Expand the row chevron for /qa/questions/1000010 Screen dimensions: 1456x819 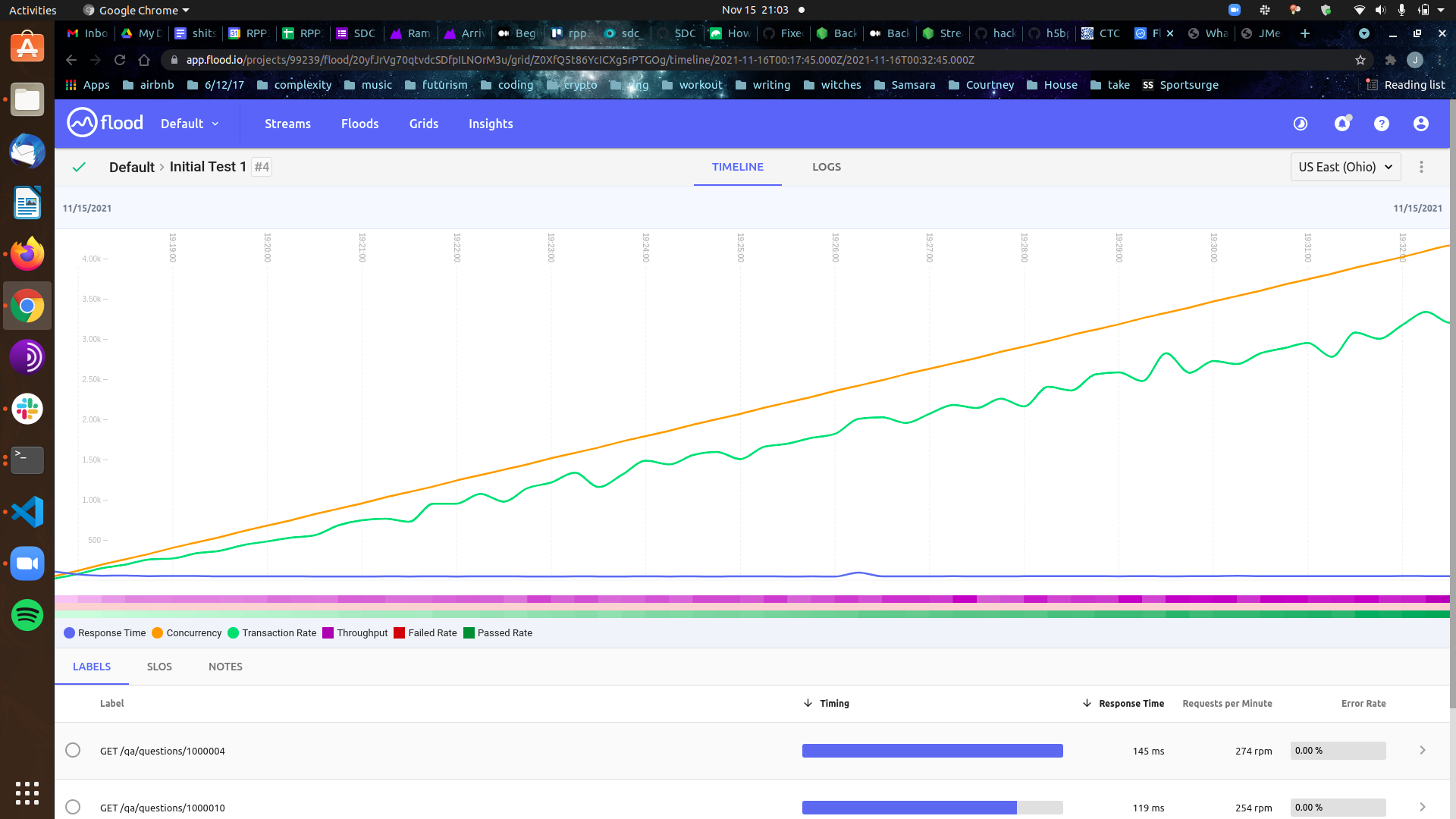1423,807
